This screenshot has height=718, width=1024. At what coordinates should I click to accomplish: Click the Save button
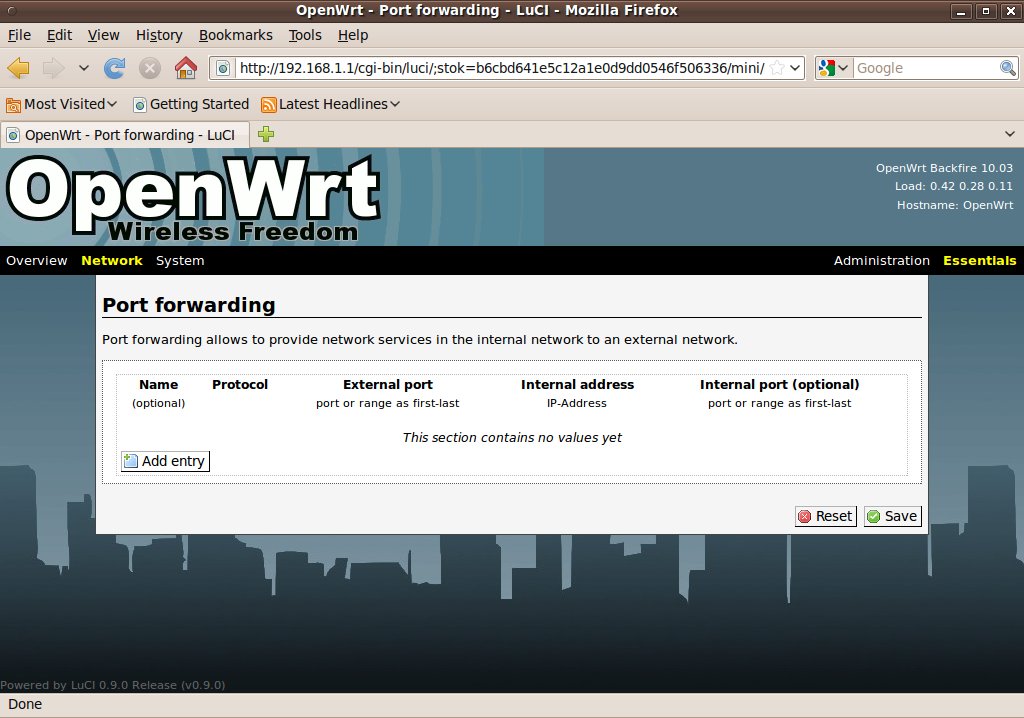(x=892, y=516)
